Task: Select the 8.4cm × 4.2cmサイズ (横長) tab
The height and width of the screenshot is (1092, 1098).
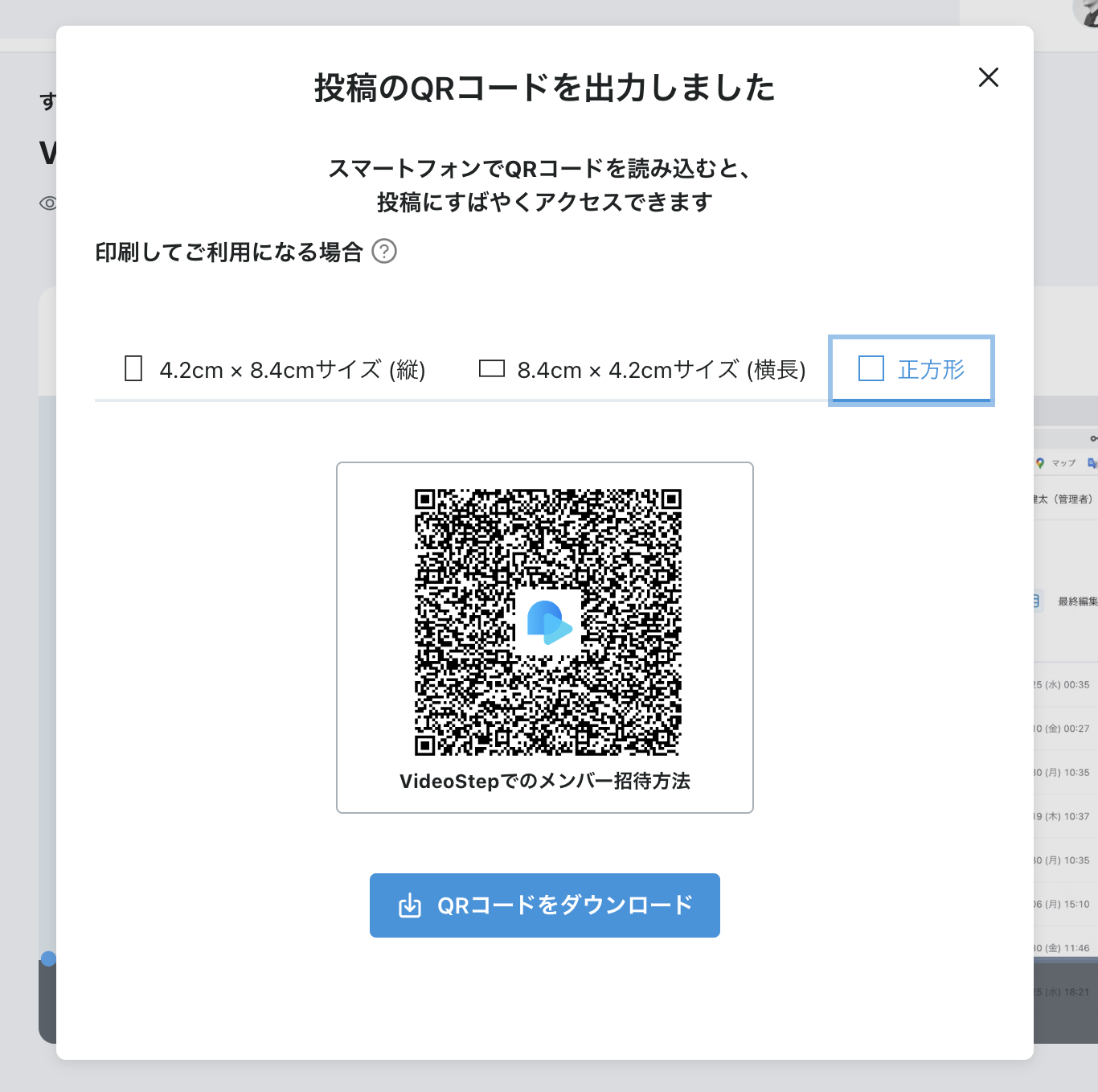Action: click(642, 370)
